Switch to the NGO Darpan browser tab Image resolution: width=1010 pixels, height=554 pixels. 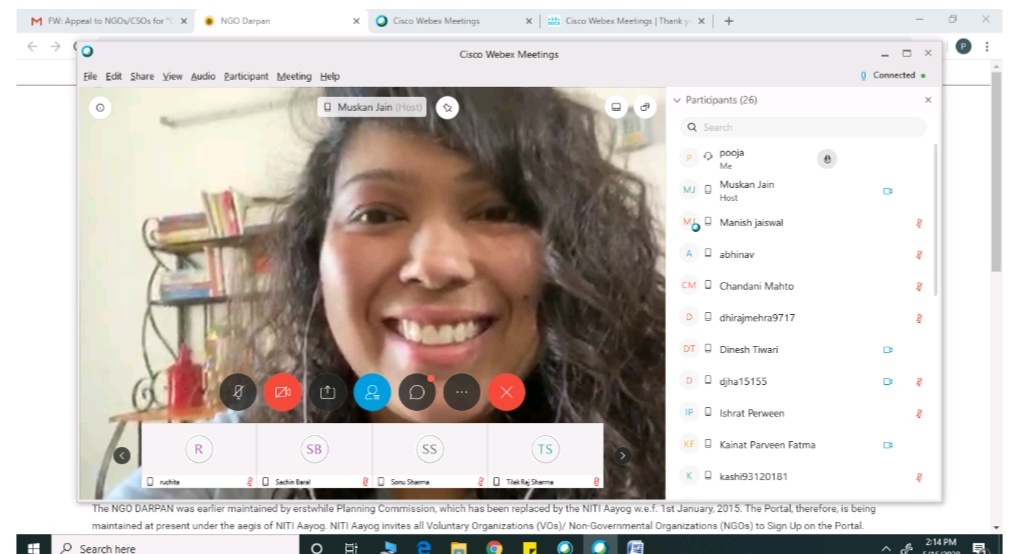point(281,21)
